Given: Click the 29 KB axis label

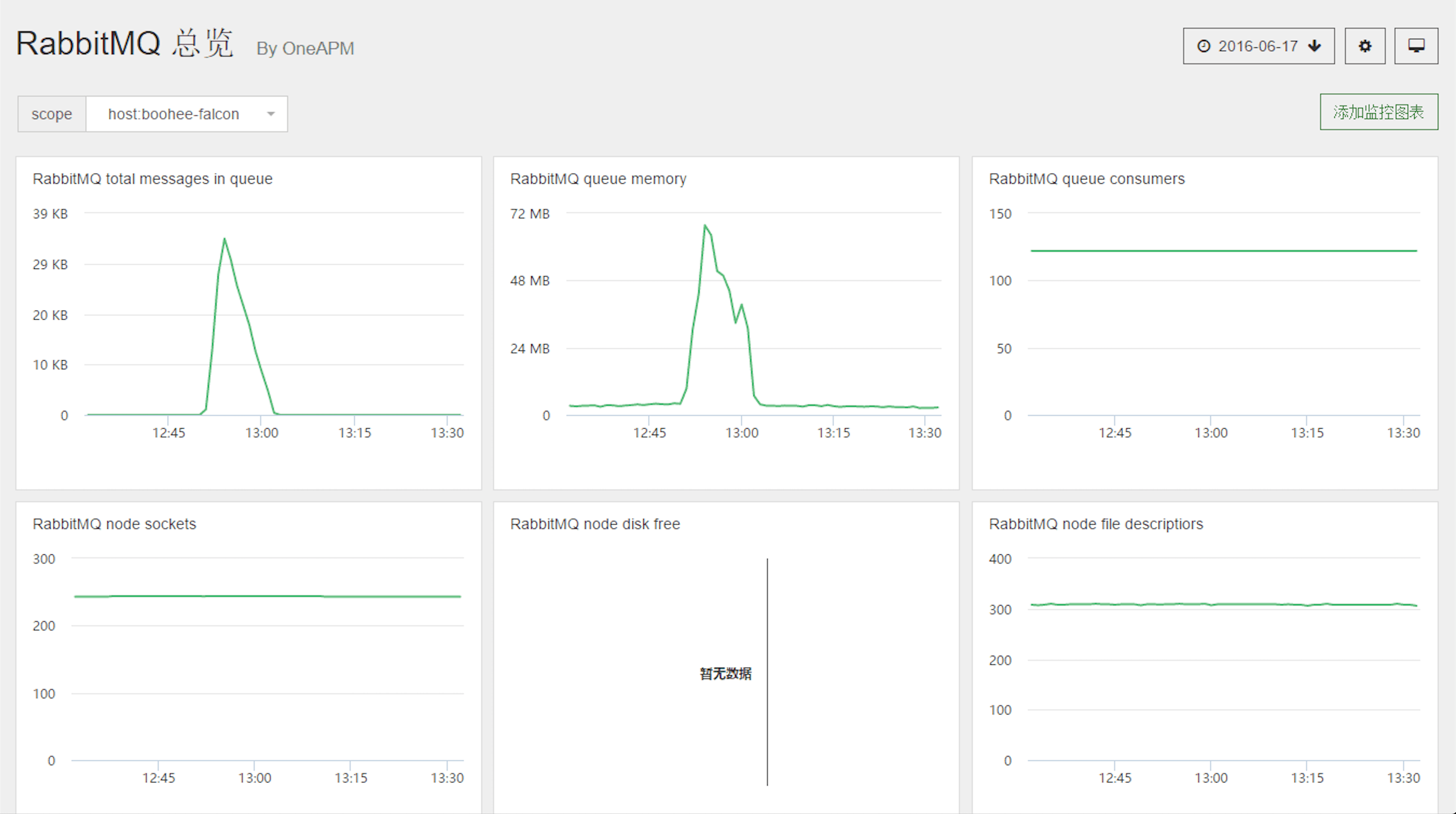Looking at the screenshot, I should tap(50, 265).
